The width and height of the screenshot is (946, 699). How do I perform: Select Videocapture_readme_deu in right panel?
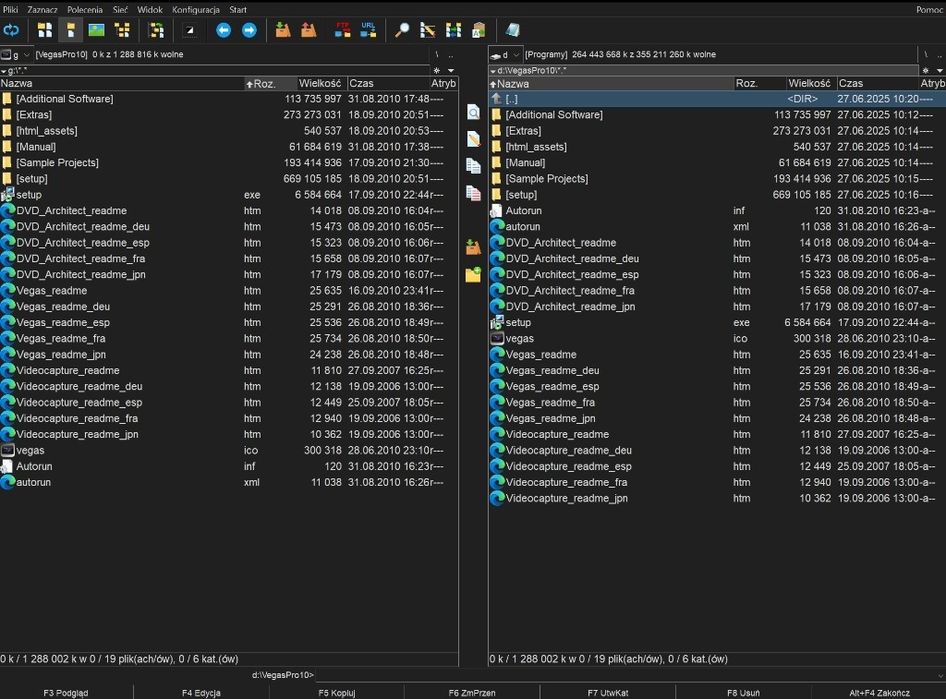[717, 451]
